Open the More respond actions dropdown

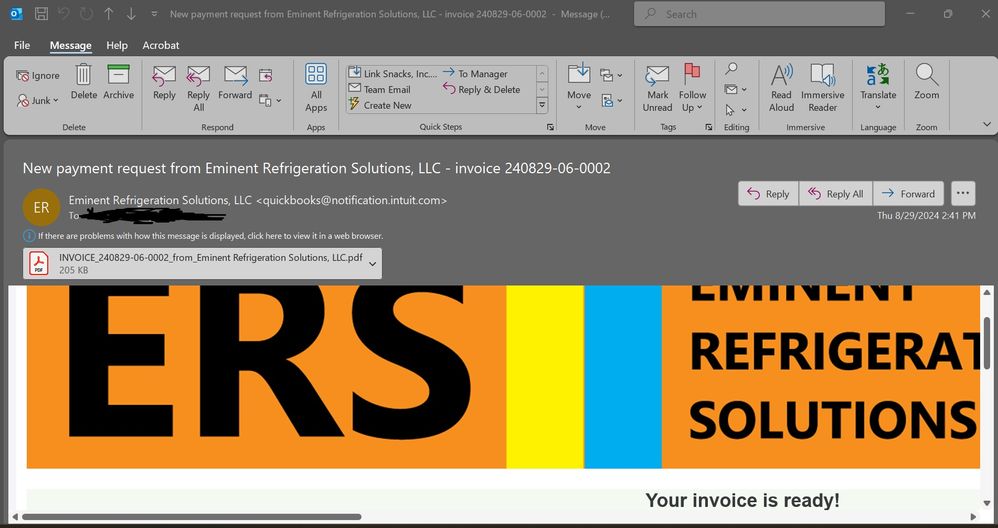pyautogui.click(x=270, y=101)
